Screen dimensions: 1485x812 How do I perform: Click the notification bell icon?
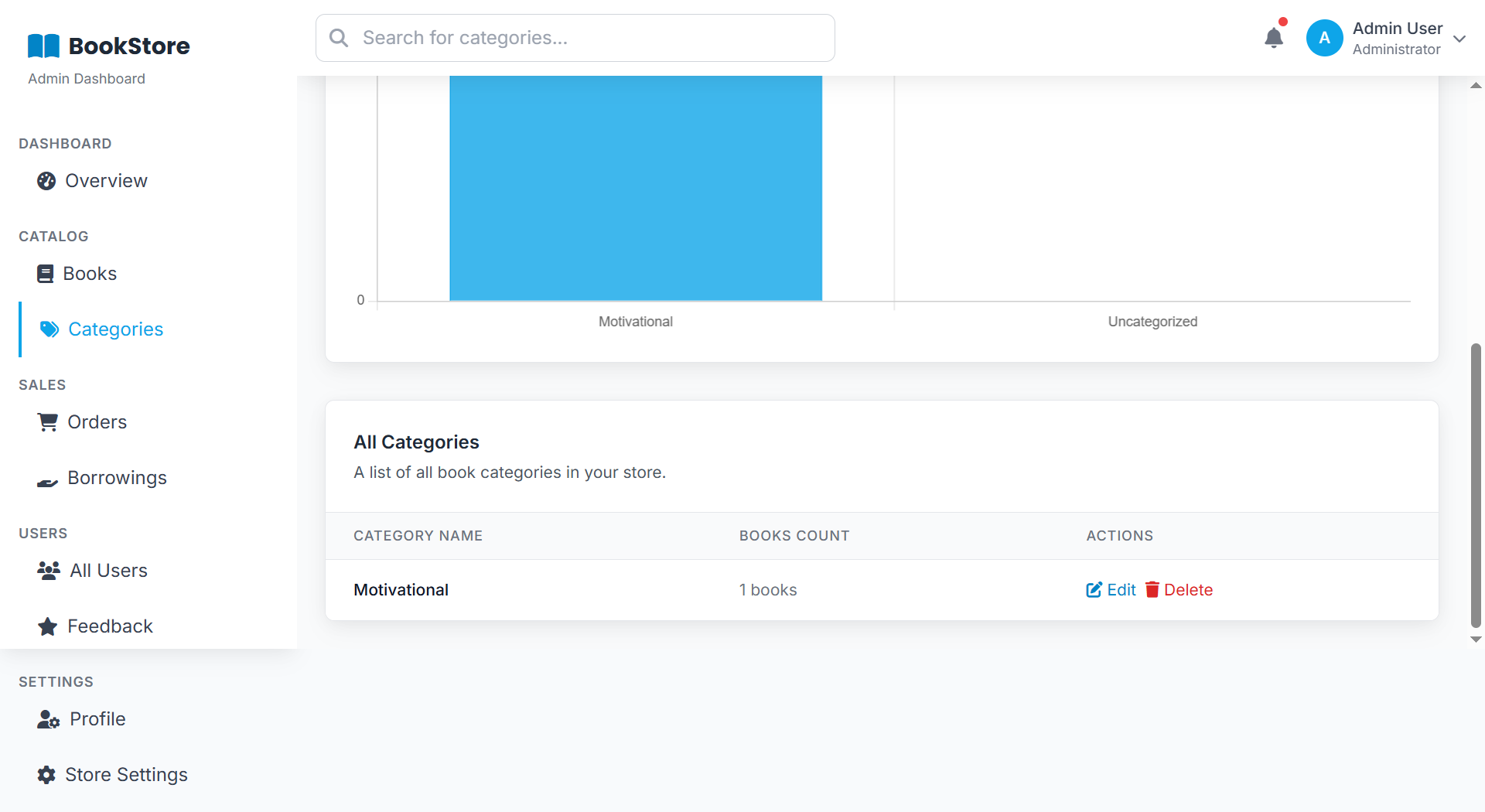[x=1273, y=38]
